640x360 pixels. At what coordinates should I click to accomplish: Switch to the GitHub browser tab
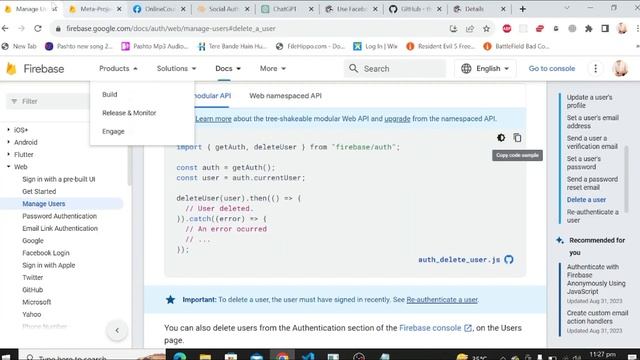tap(415, 9)
